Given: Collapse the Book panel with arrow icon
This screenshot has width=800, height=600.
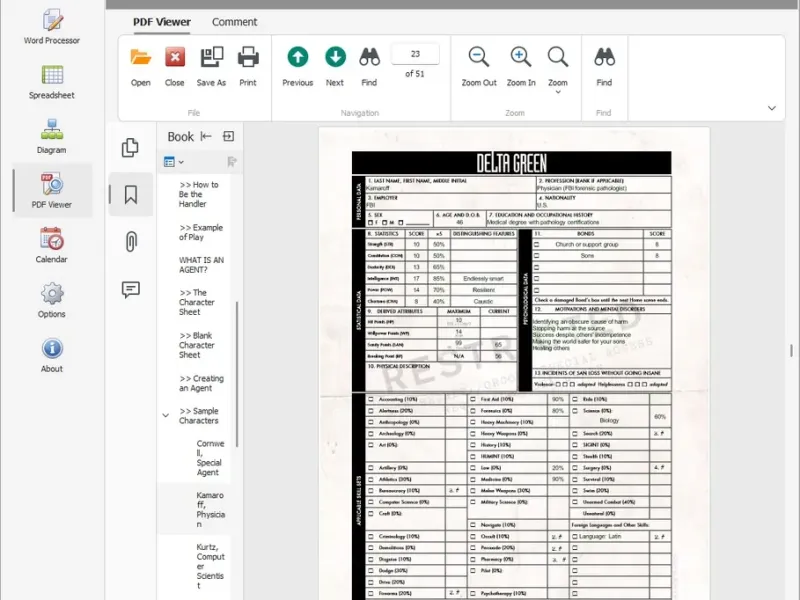Looking at the screenshot, I should pyautogui.click(x=206, y=136).
